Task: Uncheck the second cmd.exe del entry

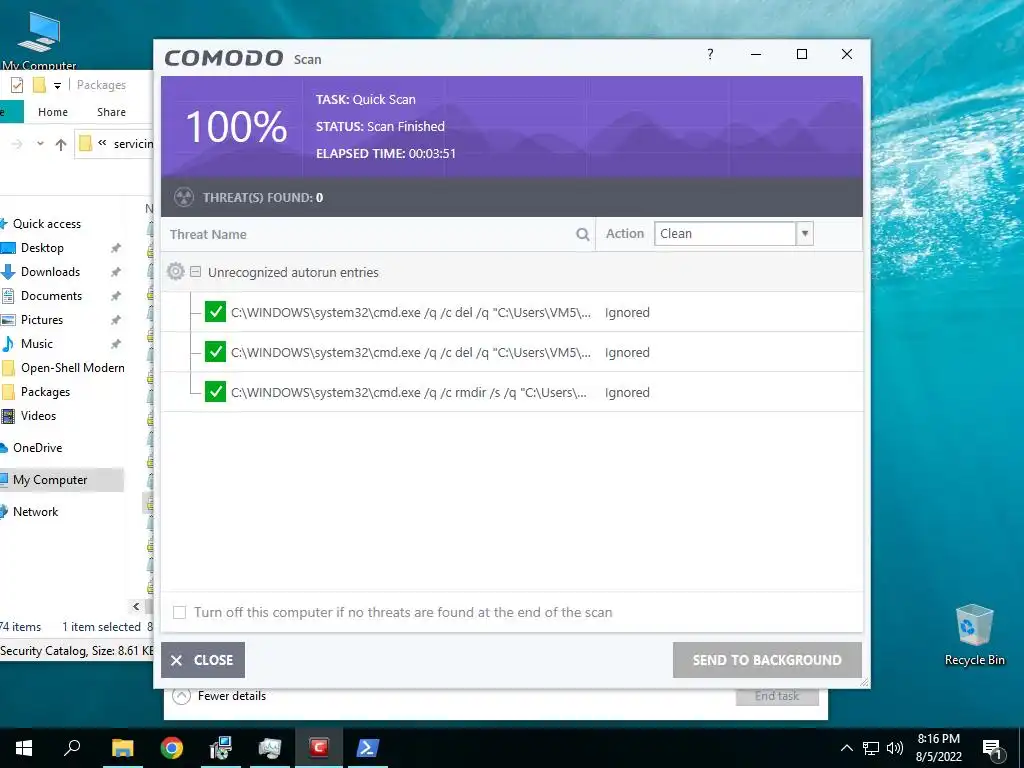Action: [216, 352]
